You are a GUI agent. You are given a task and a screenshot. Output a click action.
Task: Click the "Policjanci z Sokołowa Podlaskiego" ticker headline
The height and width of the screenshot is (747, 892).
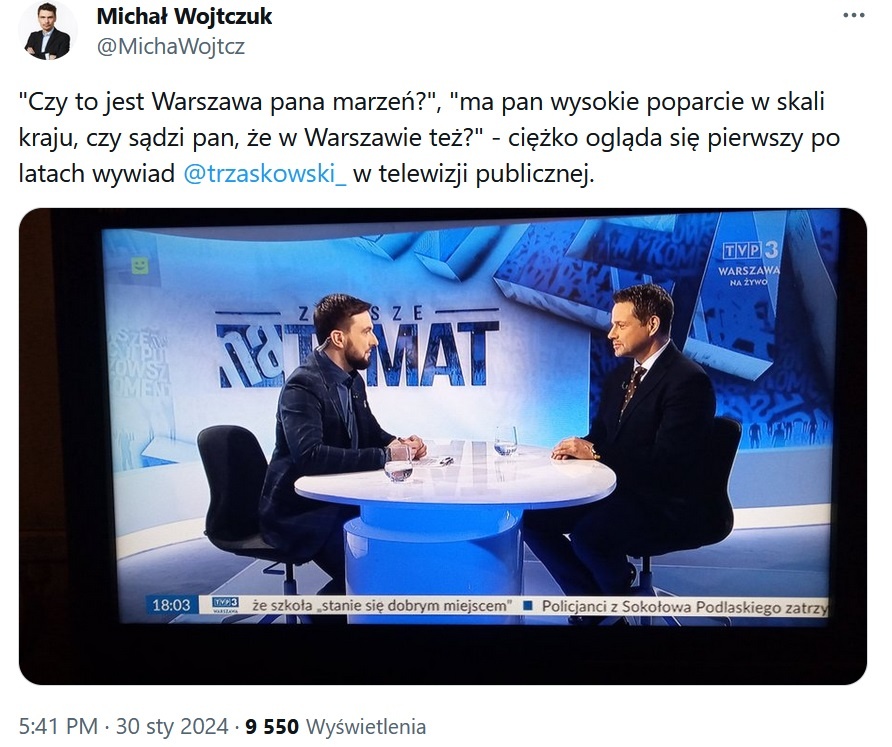click(684, 607)
